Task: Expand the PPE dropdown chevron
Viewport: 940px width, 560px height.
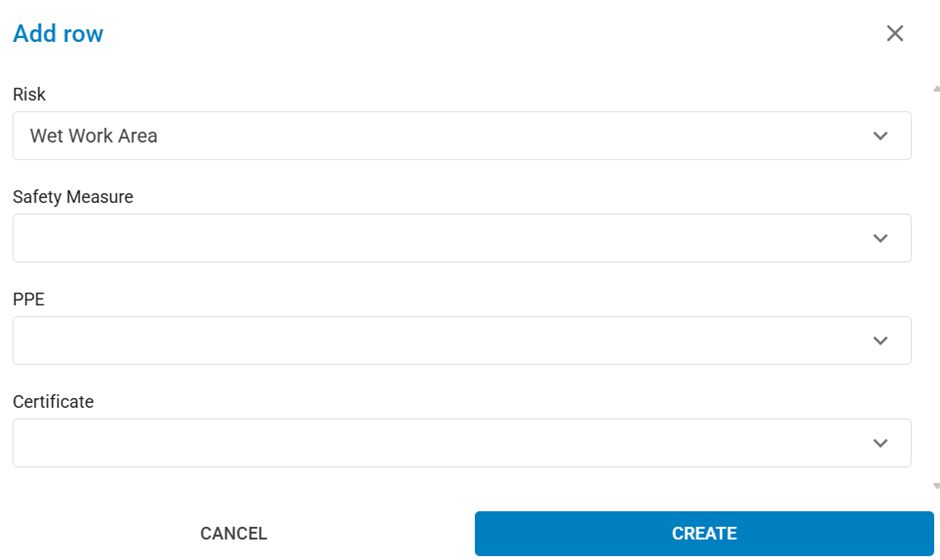Action: [x=880, y=341]
